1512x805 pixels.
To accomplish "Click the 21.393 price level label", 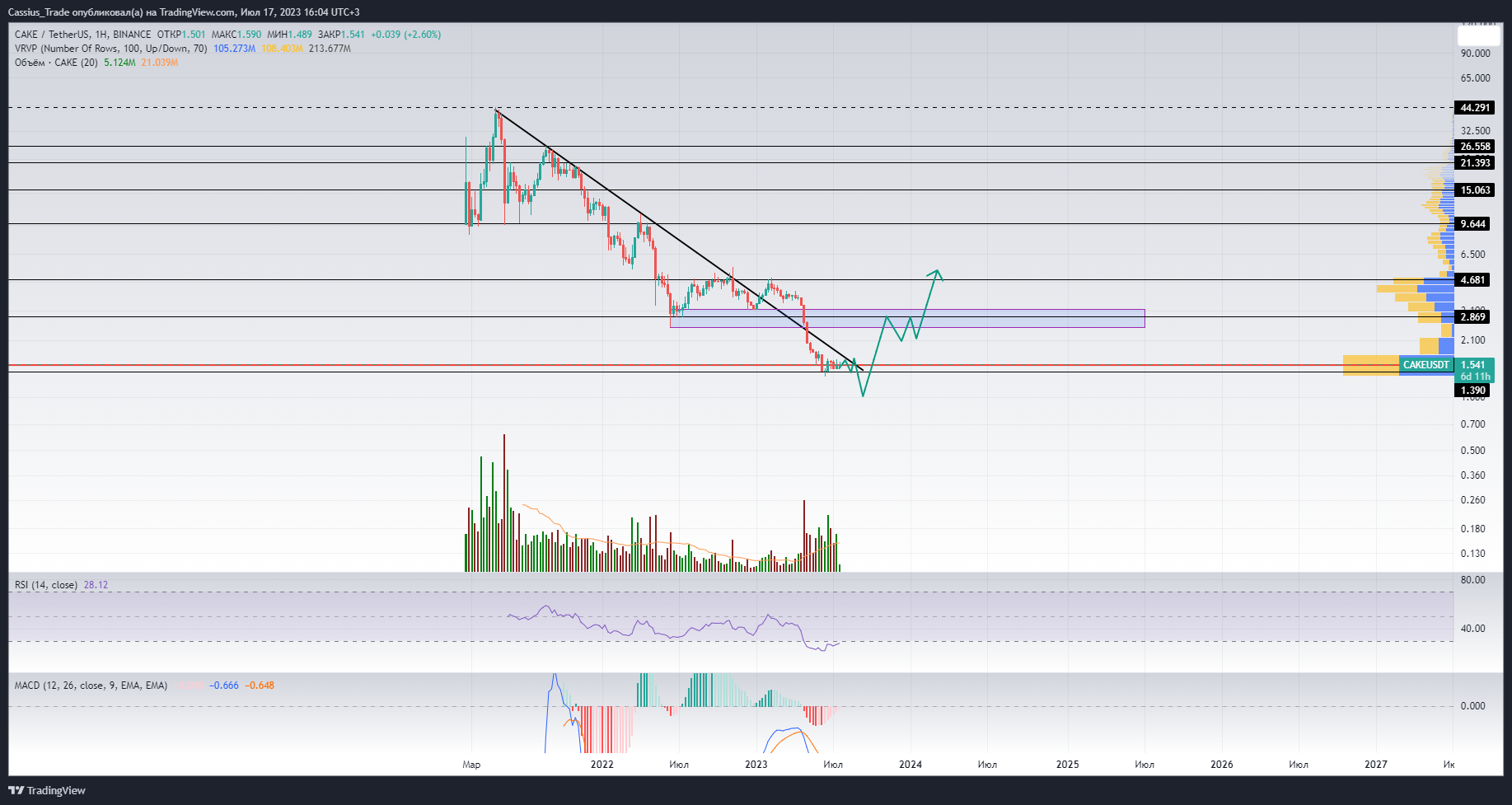I will [1474, 163].
